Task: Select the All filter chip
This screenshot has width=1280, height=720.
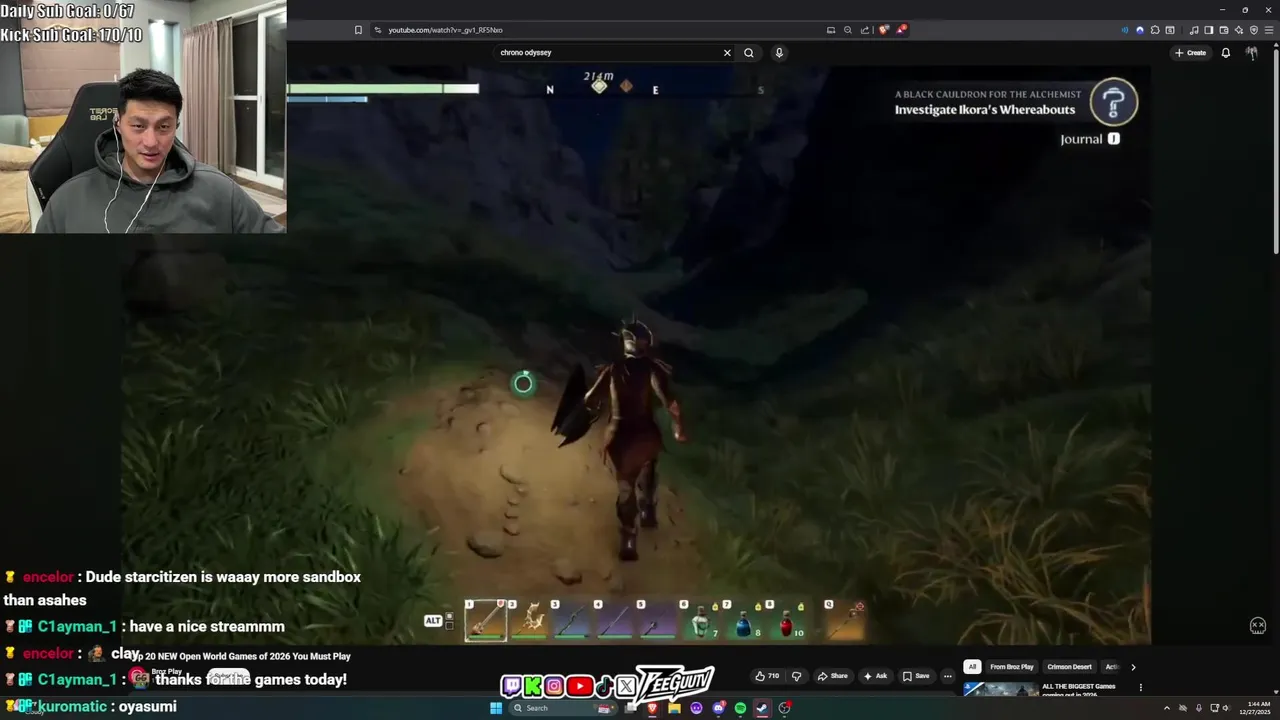Action: click(971, 667)
